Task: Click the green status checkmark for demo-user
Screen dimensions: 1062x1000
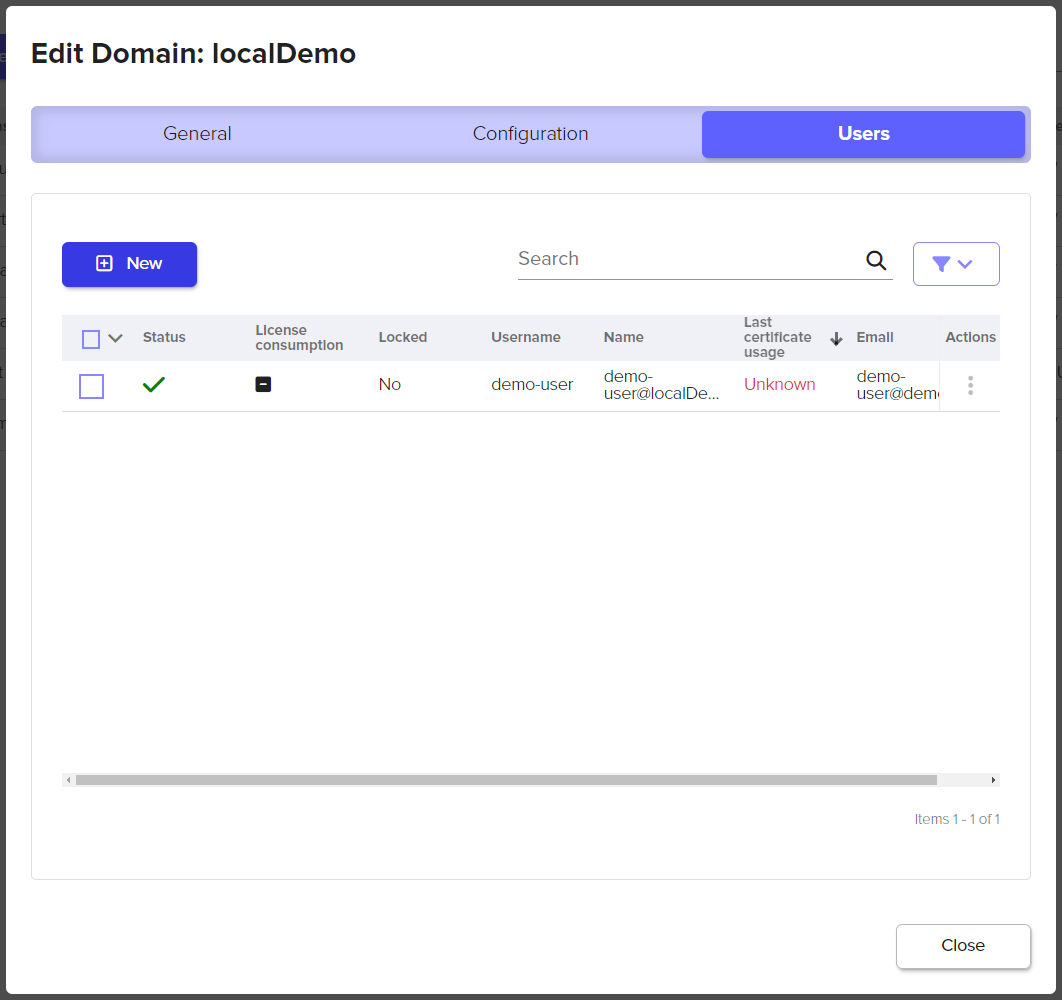Action: tap(153, 385)
